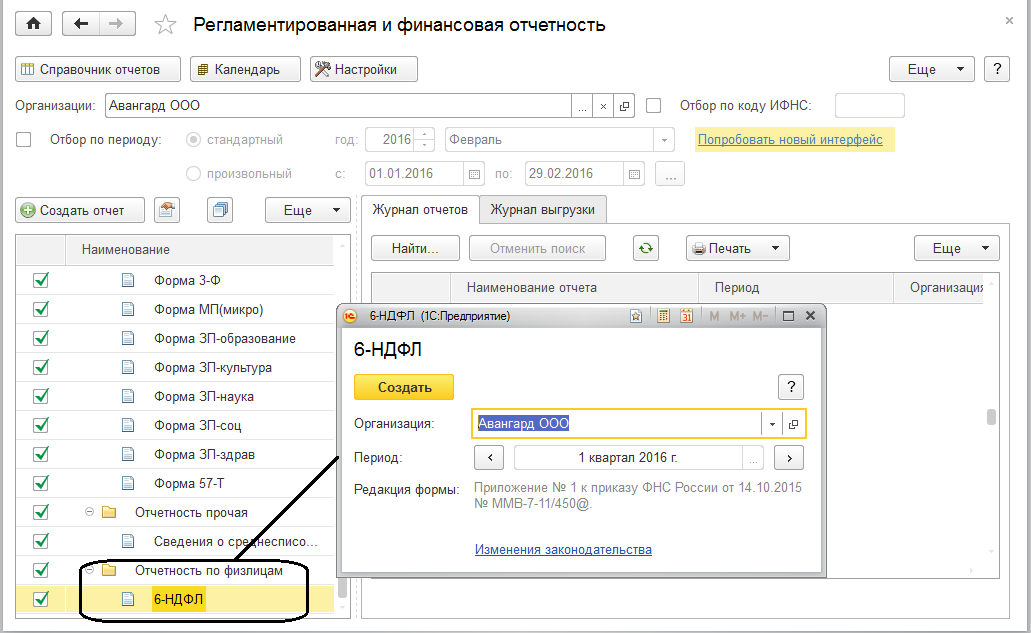Go to next period in dialog
Screen dimensions: 1031x633
point(789,458)
